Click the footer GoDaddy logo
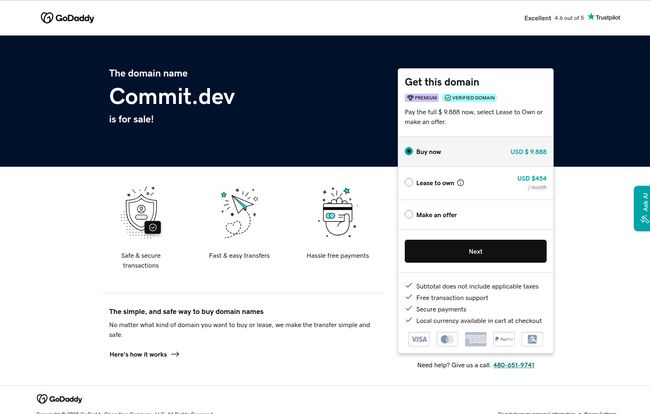 [59, 399]
